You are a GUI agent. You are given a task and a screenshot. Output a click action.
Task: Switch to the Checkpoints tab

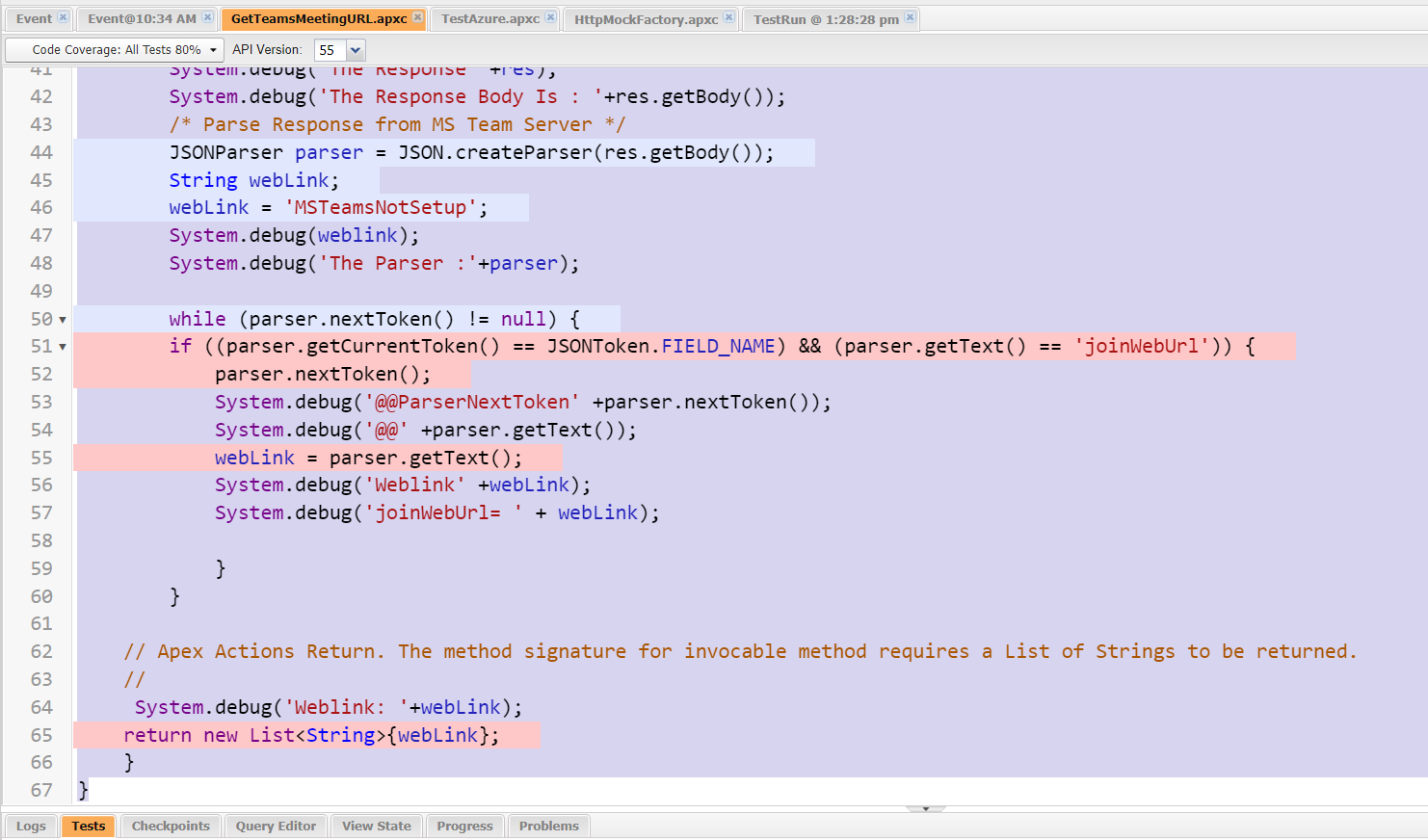click(171, 827)
